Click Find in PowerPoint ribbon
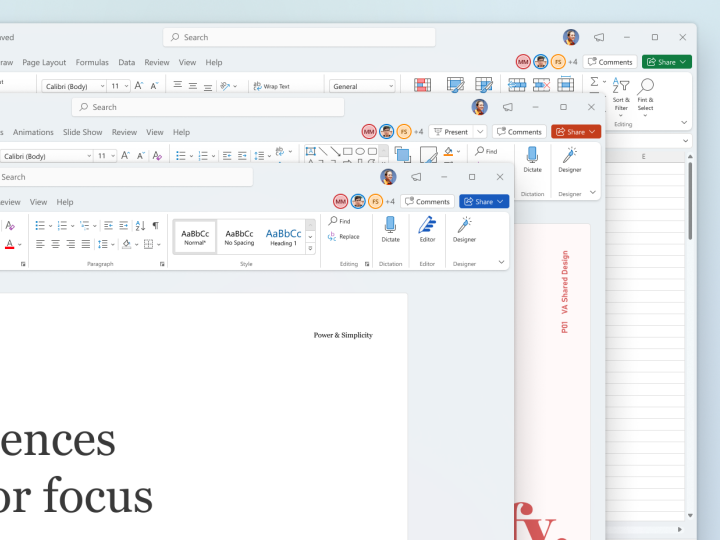The height and width of the screenshot is (540, 720). pos(486,151)
